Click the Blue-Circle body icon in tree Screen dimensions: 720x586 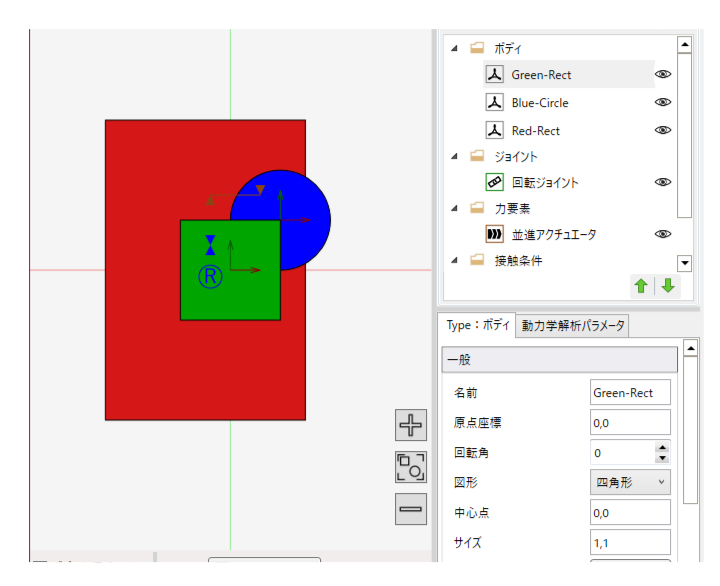tap(494, 103)
